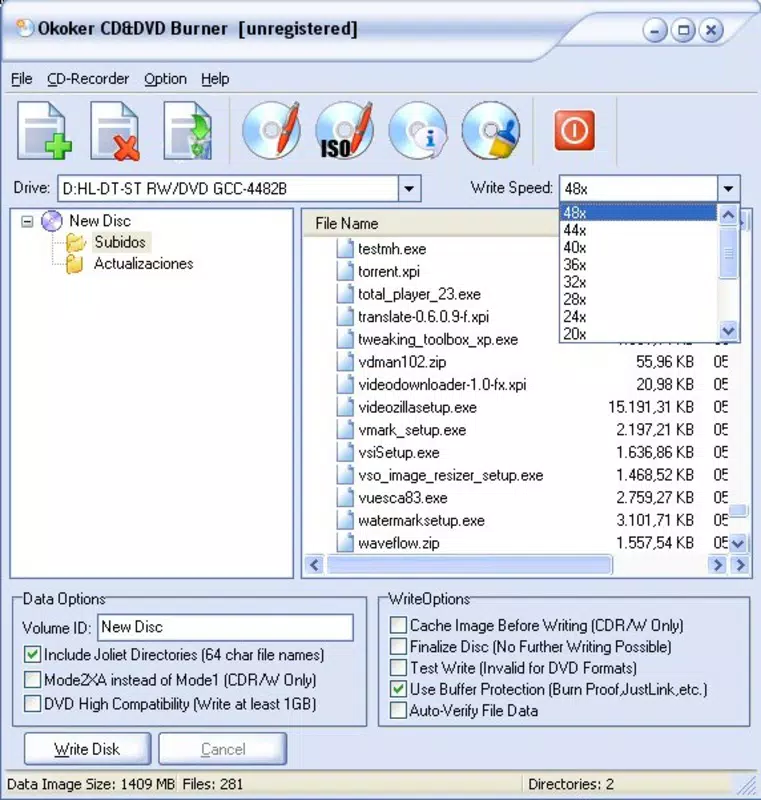761x800 pixels.
Task: Choose 36x write speed option
Action: (638, 265)
